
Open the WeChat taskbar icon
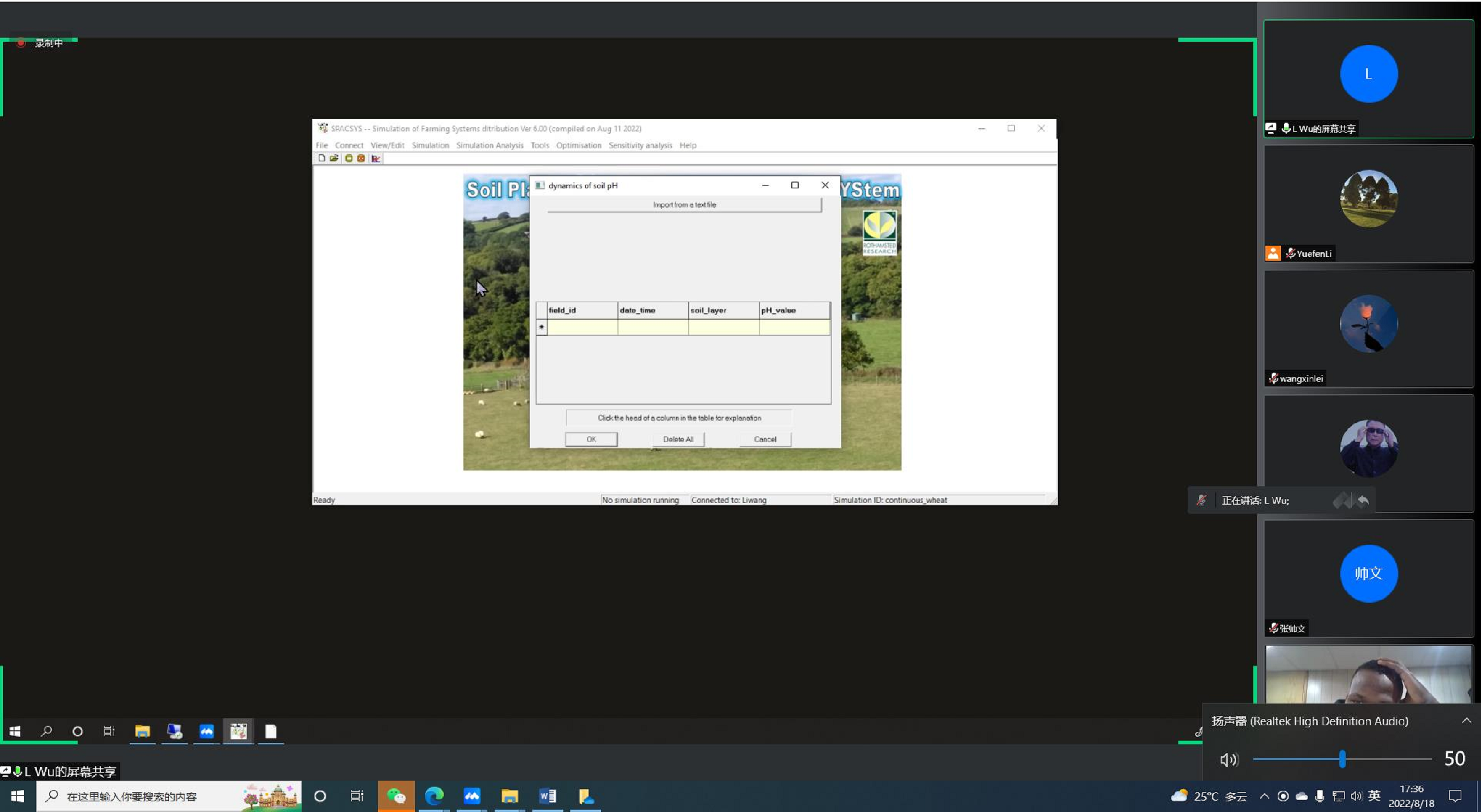click(x=396, y=796)
